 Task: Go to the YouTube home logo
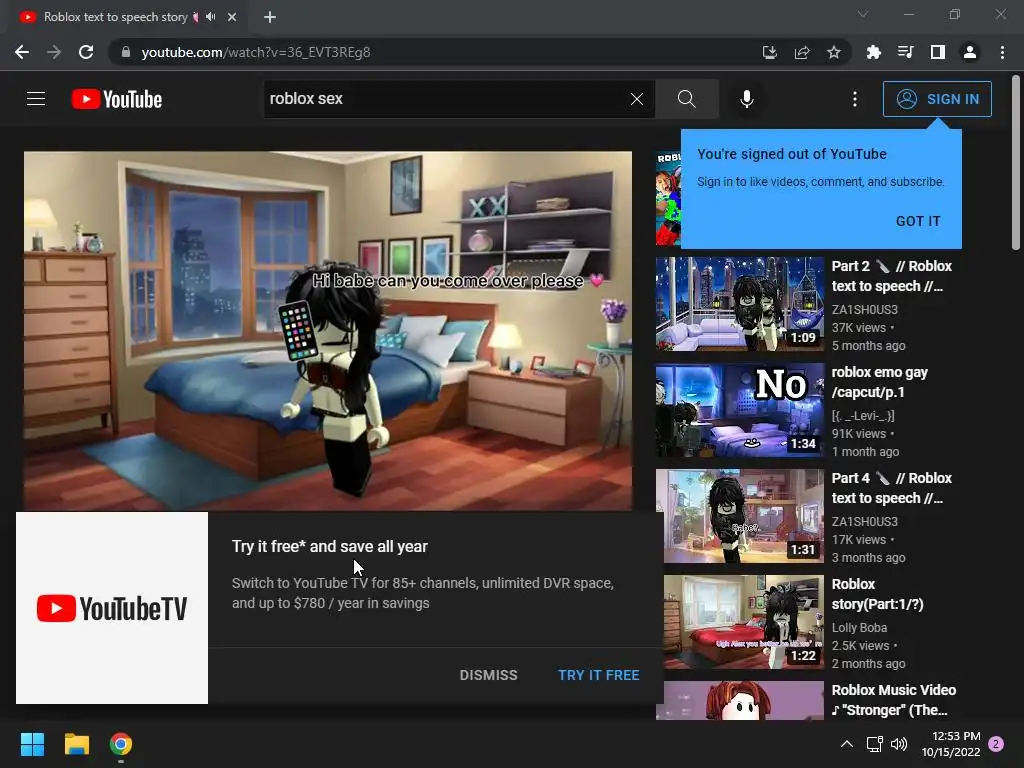pos(117,99)
